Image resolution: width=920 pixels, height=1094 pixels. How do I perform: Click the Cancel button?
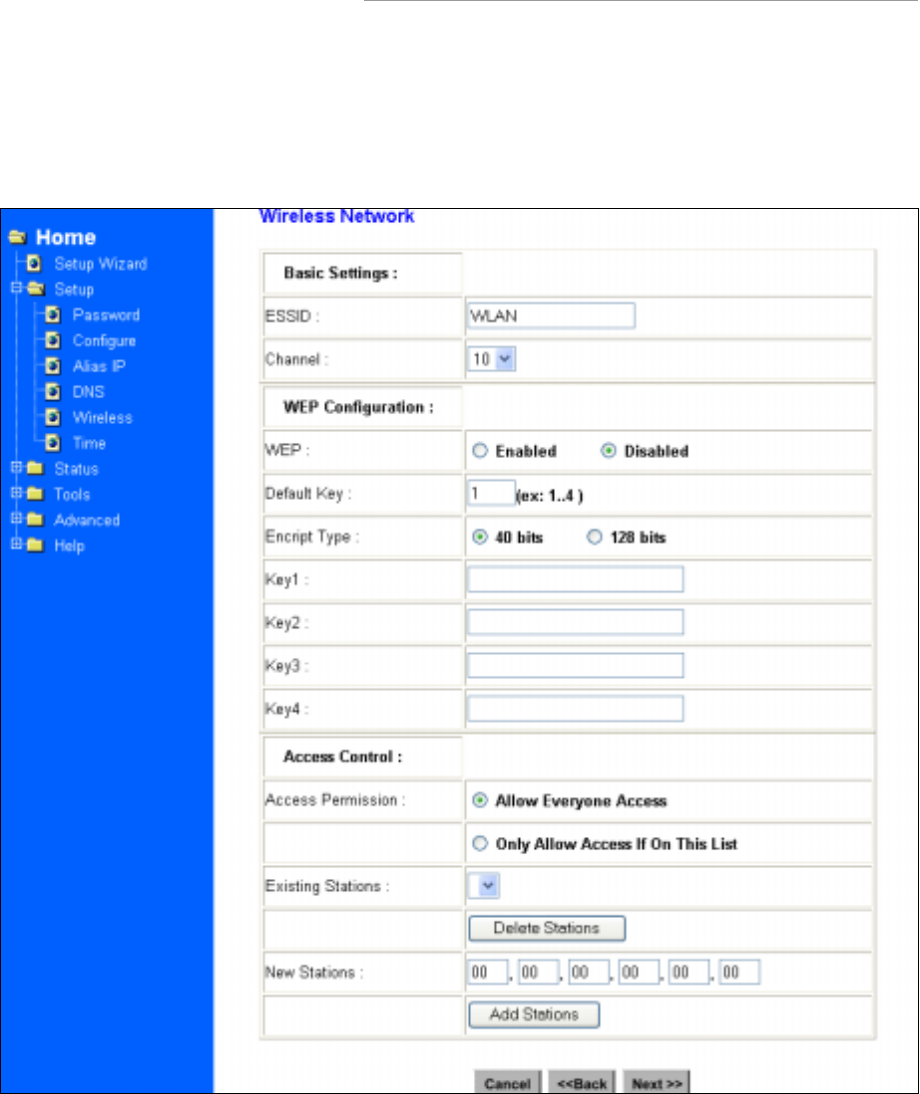[508, 1082]
